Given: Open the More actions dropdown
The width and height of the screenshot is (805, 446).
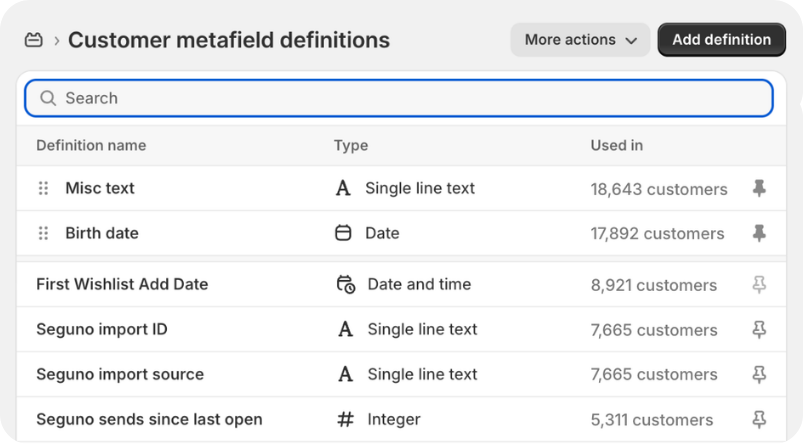Looking at the screenshot, I should pos(580,40).
